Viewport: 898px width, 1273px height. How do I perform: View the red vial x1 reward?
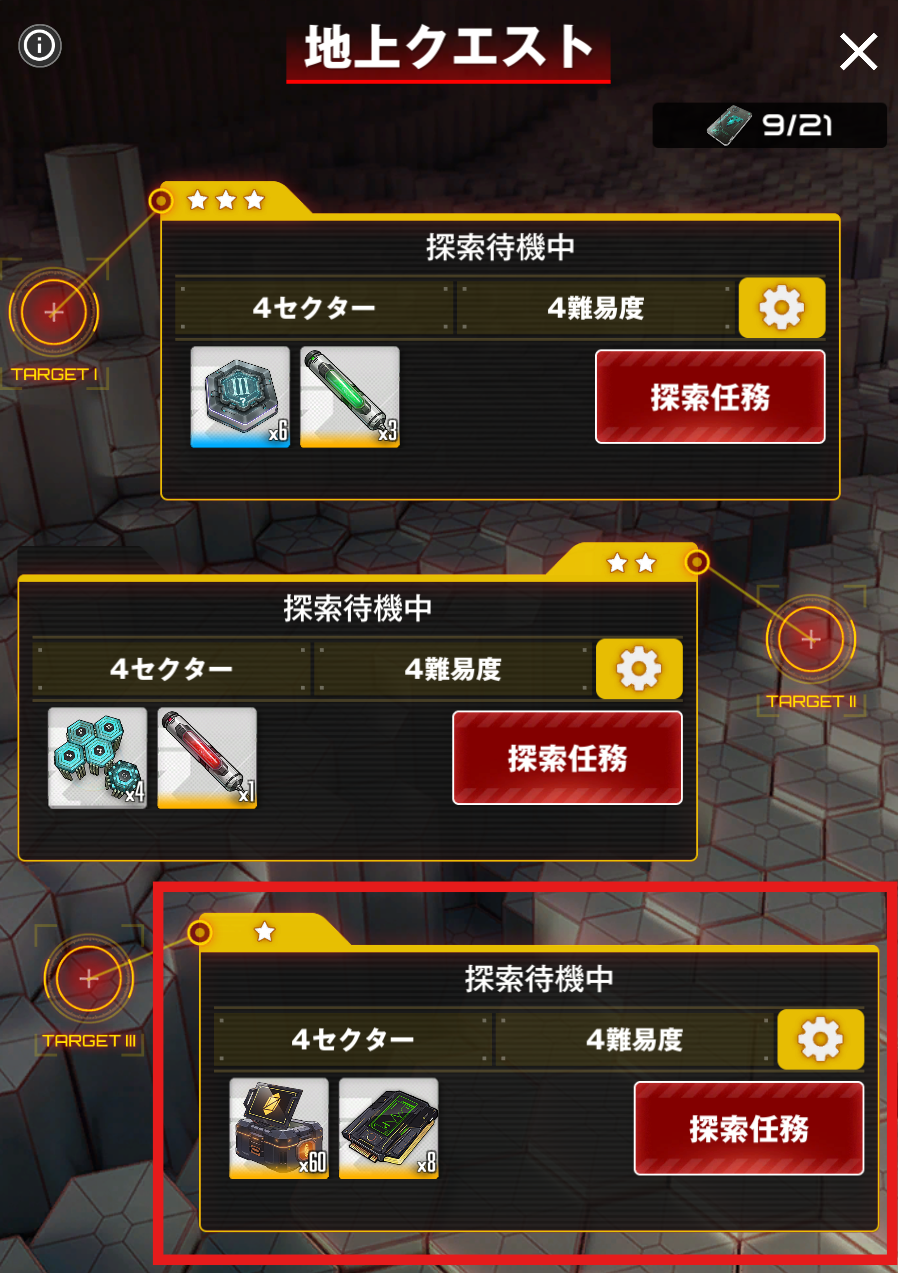pos(207,758)
